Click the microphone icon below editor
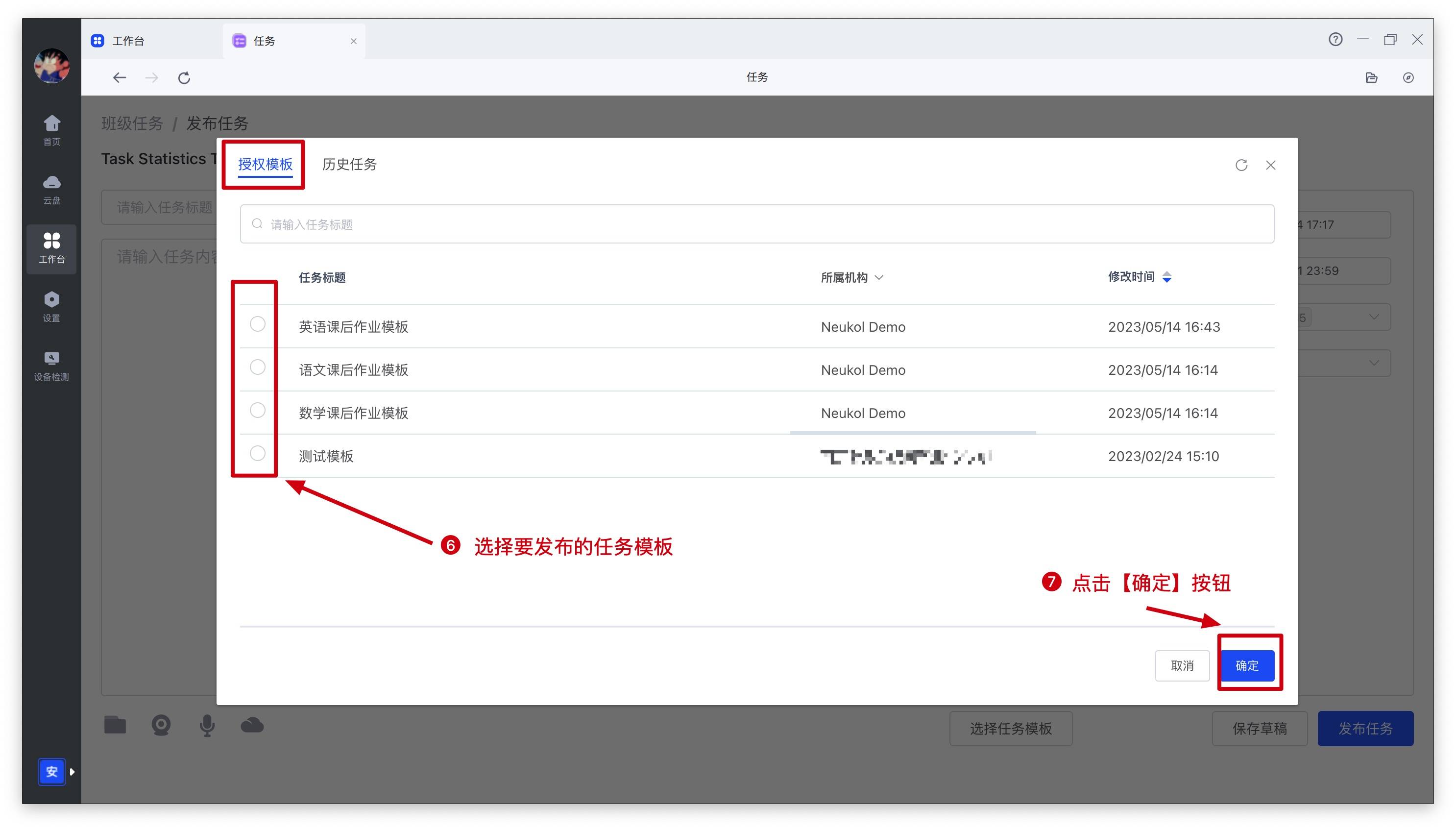The width and height of the screenshot is (1456, 830). 207,725
